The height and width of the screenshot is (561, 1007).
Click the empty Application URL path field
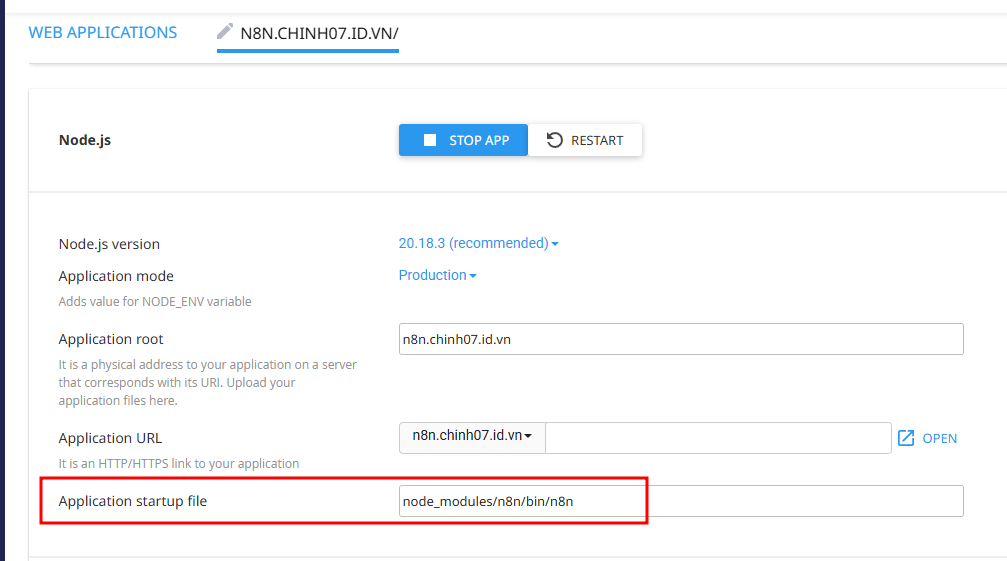(x=718, y=438)
